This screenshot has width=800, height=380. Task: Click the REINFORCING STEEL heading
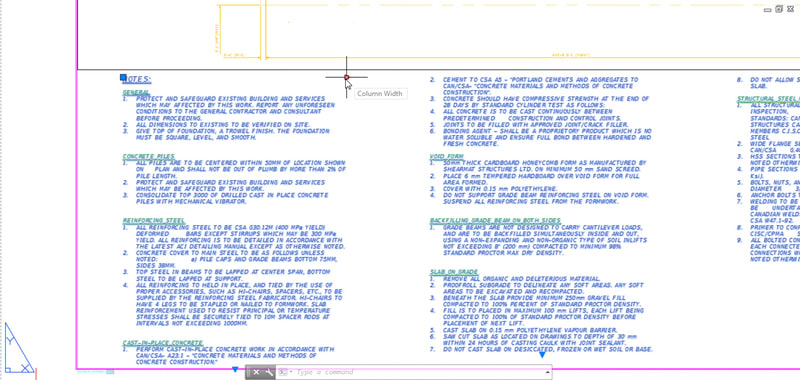(154, 221)
